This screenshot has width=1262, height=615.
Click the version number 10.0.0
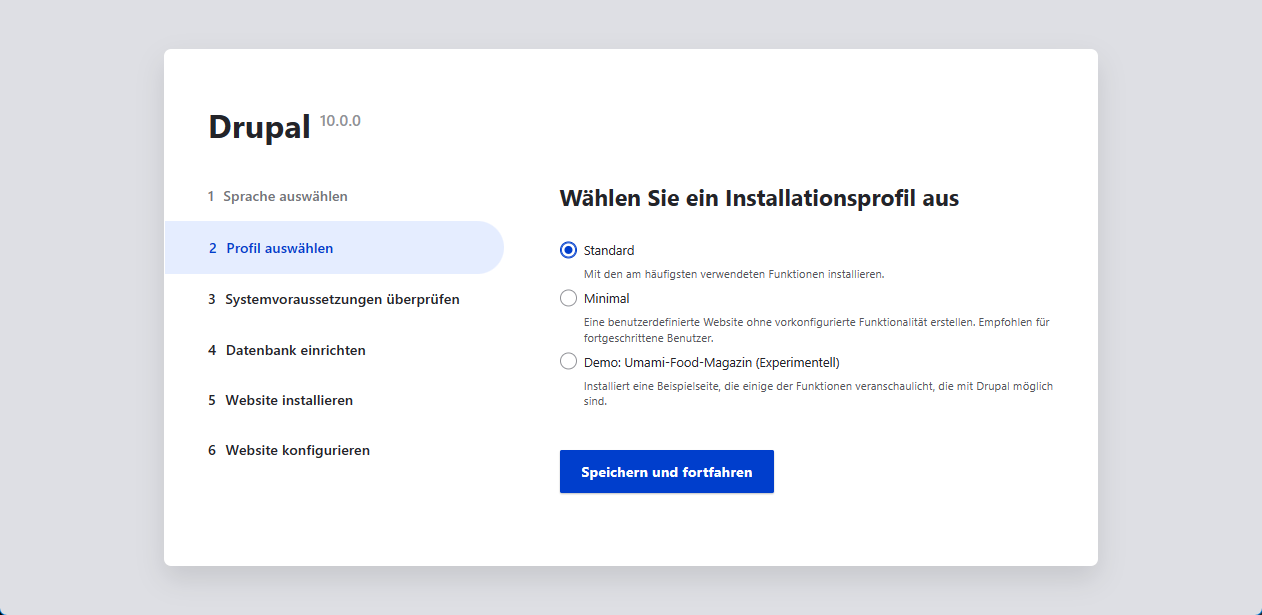coord(340,120)
